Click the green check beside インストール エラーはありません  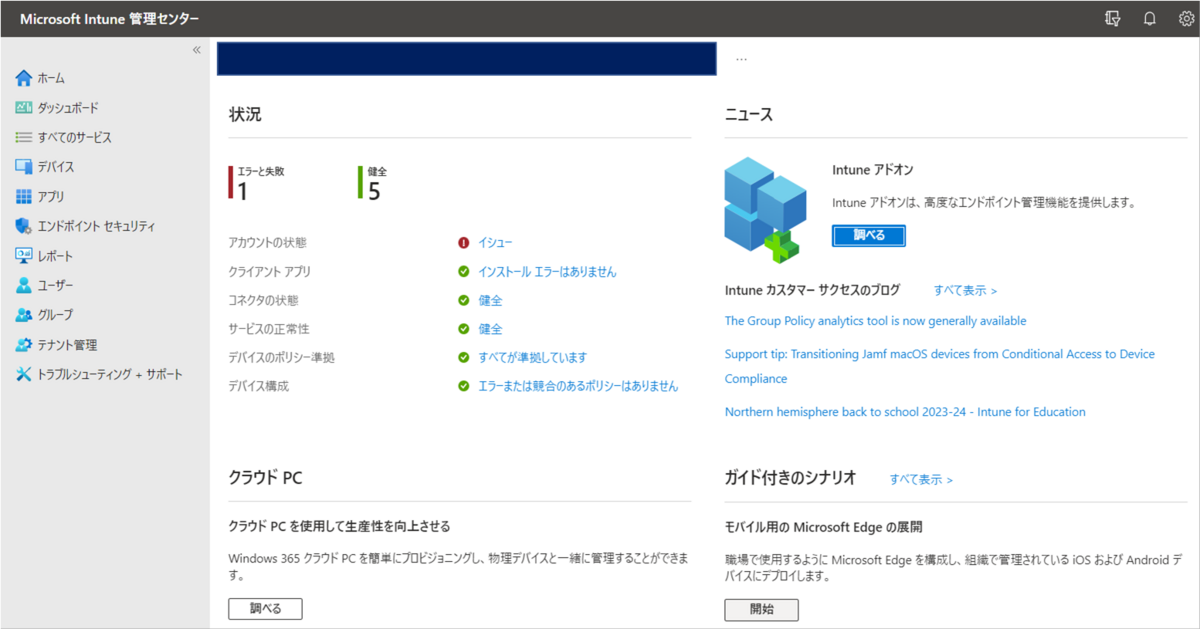pyautogui.click(x=464, y=272)
